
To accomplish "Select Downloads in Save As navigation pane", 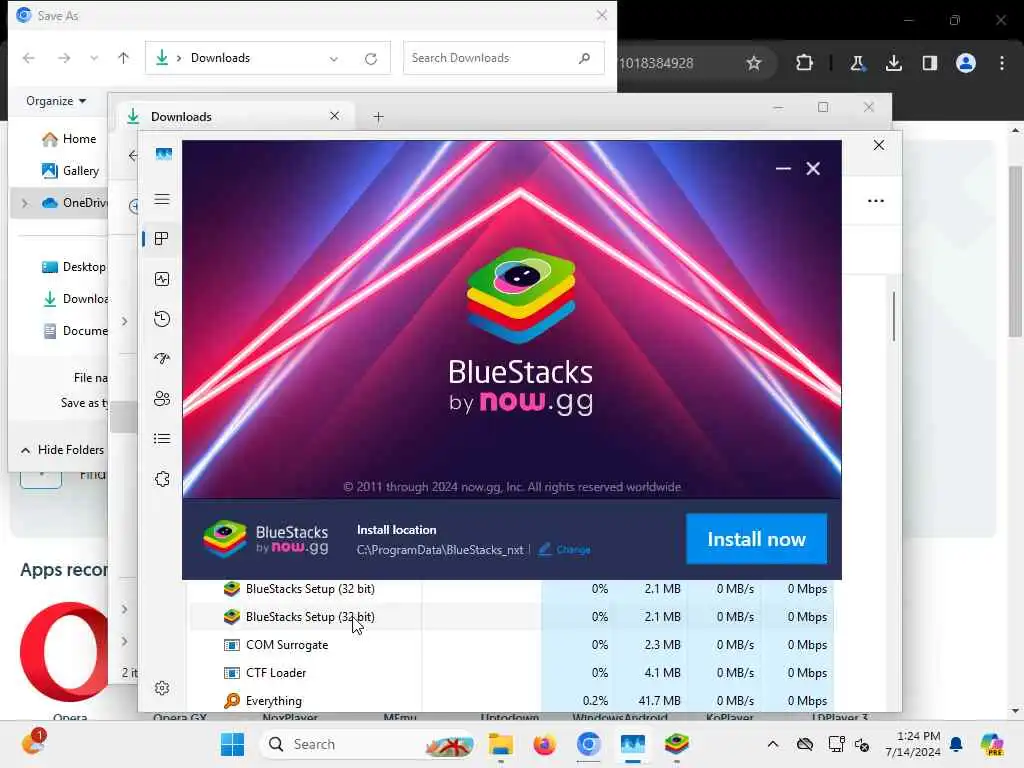I will pos(74,299).
